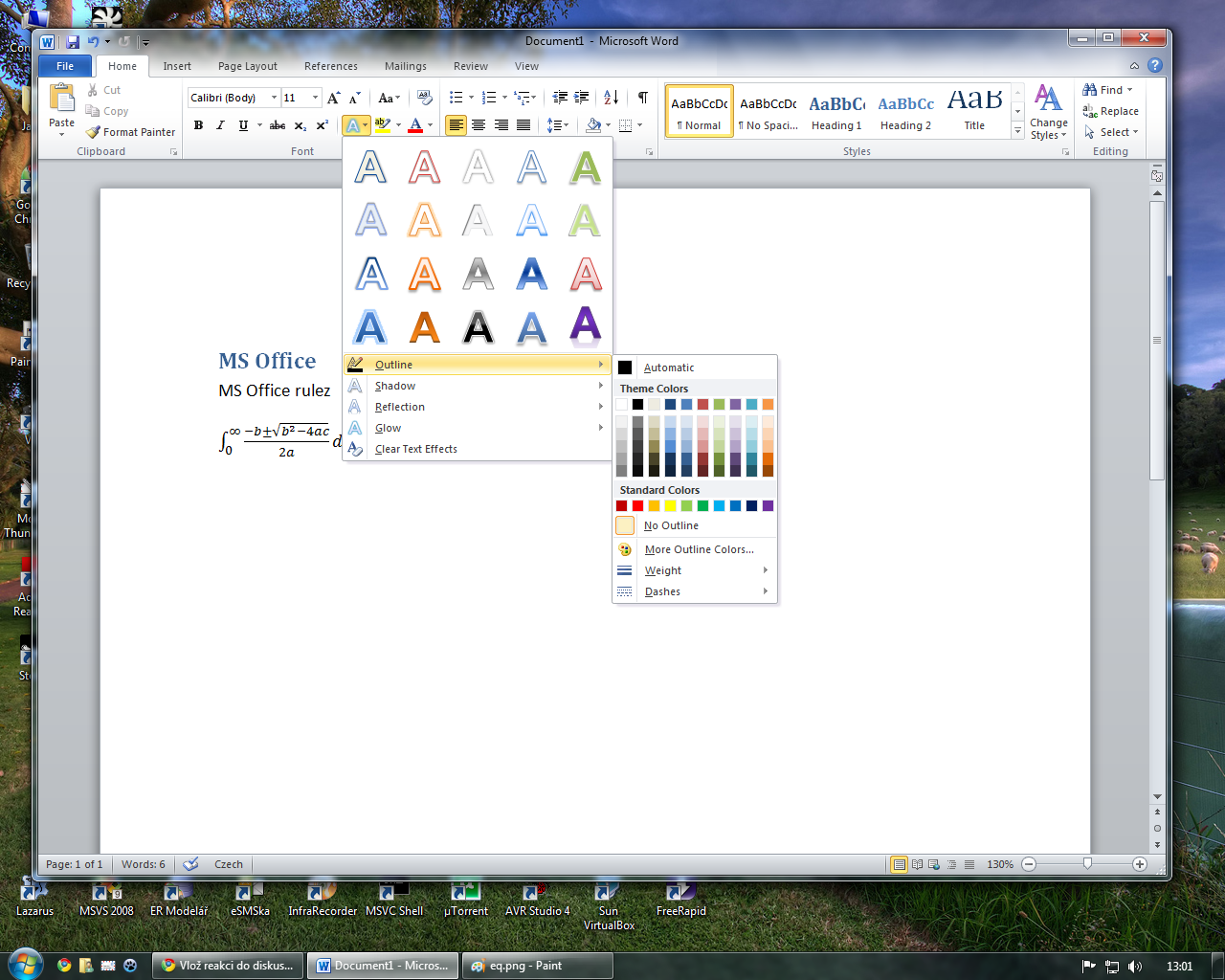This screenshot has width=1225, height=980.
Task: Toggle Justify alignment
Action: (x=523, y=125)
